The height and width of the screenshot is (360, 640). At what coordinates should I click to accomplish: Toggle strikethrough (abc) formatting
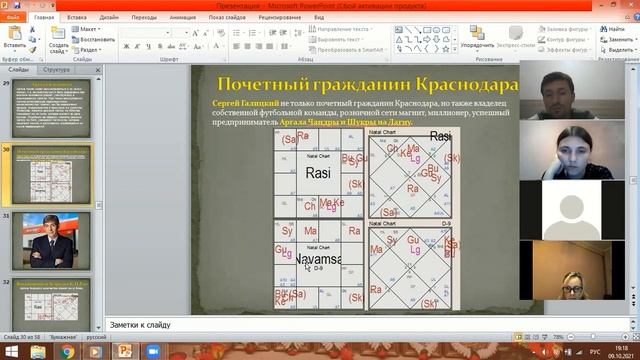(x=171, y=47)
